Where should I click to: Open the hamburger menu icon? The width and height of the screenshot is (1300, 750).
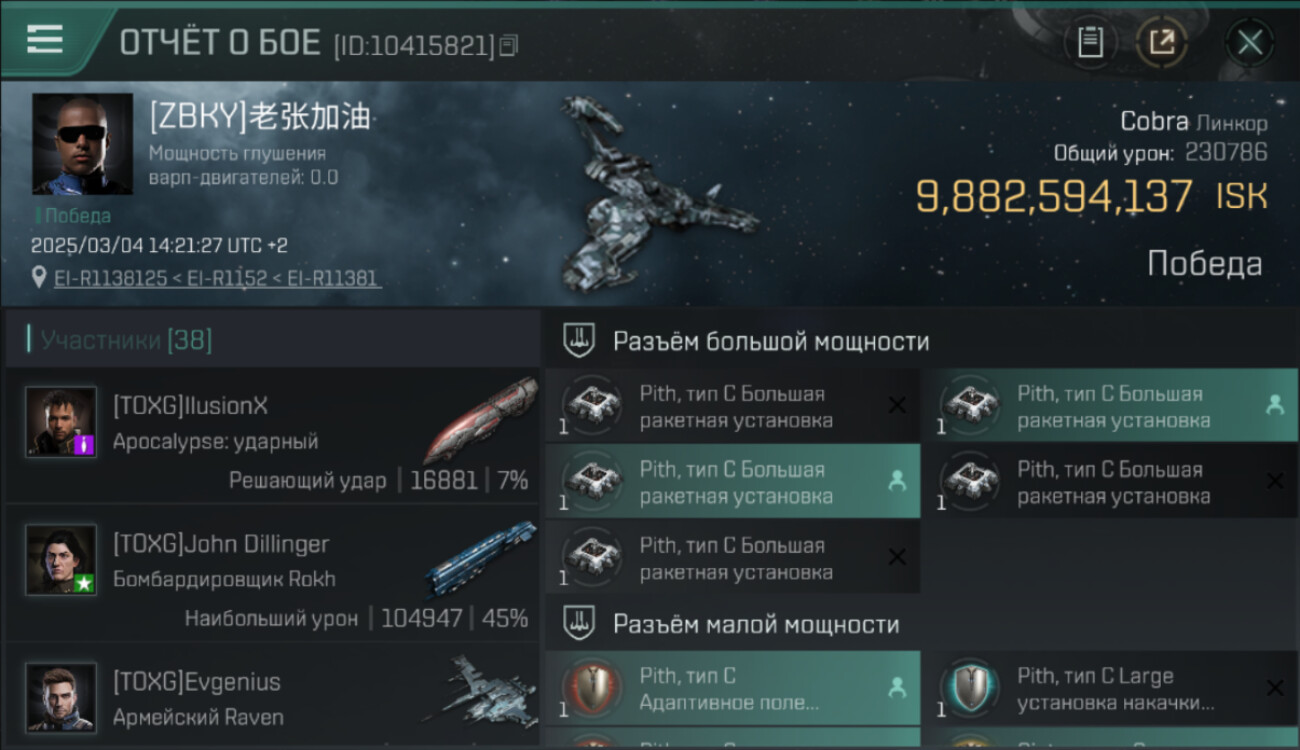(45, 39)
